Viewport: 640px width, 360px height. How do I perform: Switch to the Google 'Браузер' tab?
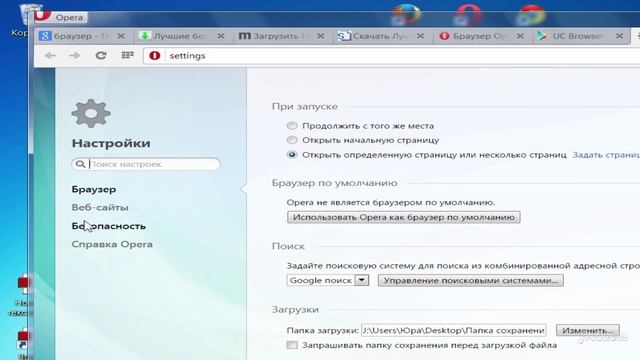pyautogui.click(x=84, y=36)
